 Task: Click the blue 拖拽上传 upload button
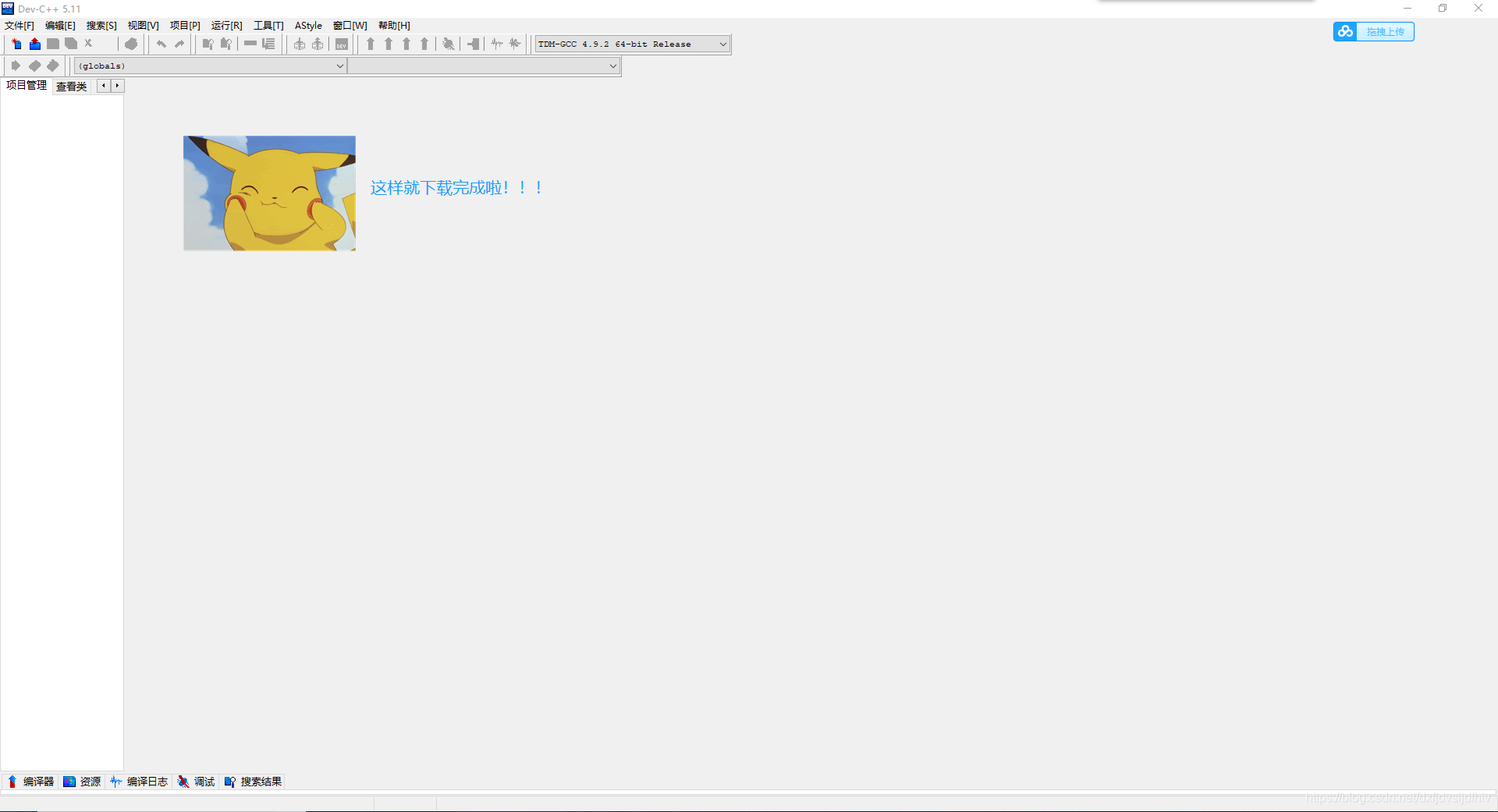(1374, 31)
